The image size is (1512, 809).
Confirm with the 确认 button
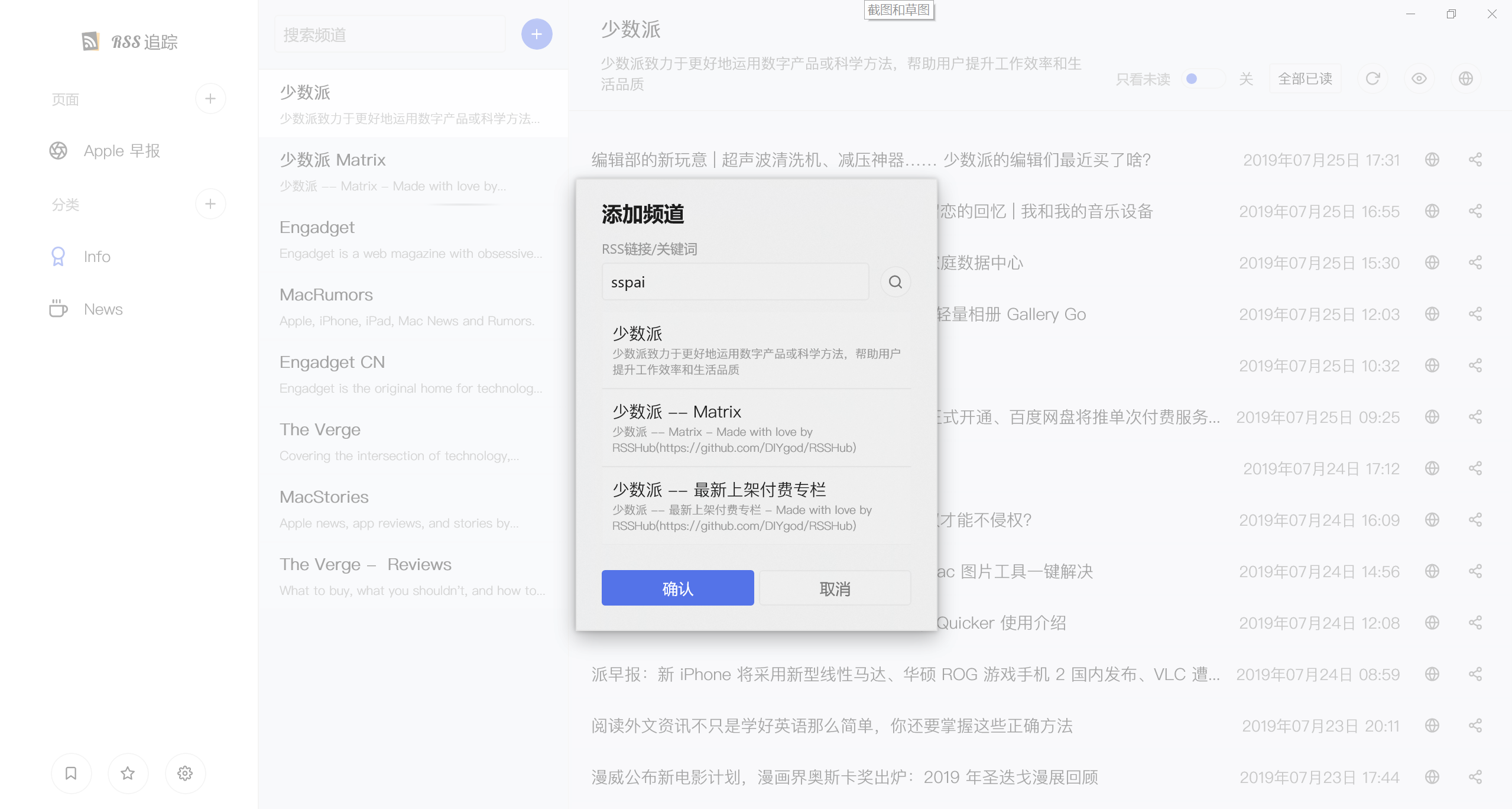point(677,587)
